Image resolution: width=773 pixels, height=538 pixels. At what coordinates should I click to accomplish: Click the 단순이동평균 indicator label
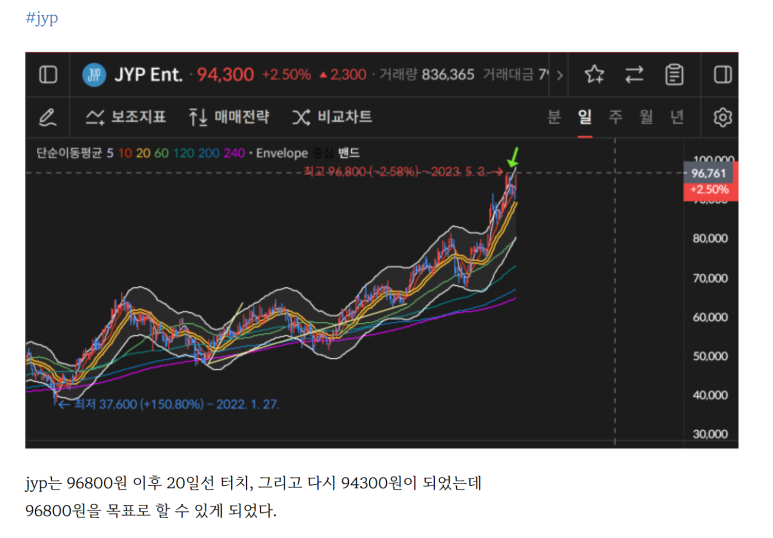click(x=69, y=153)
